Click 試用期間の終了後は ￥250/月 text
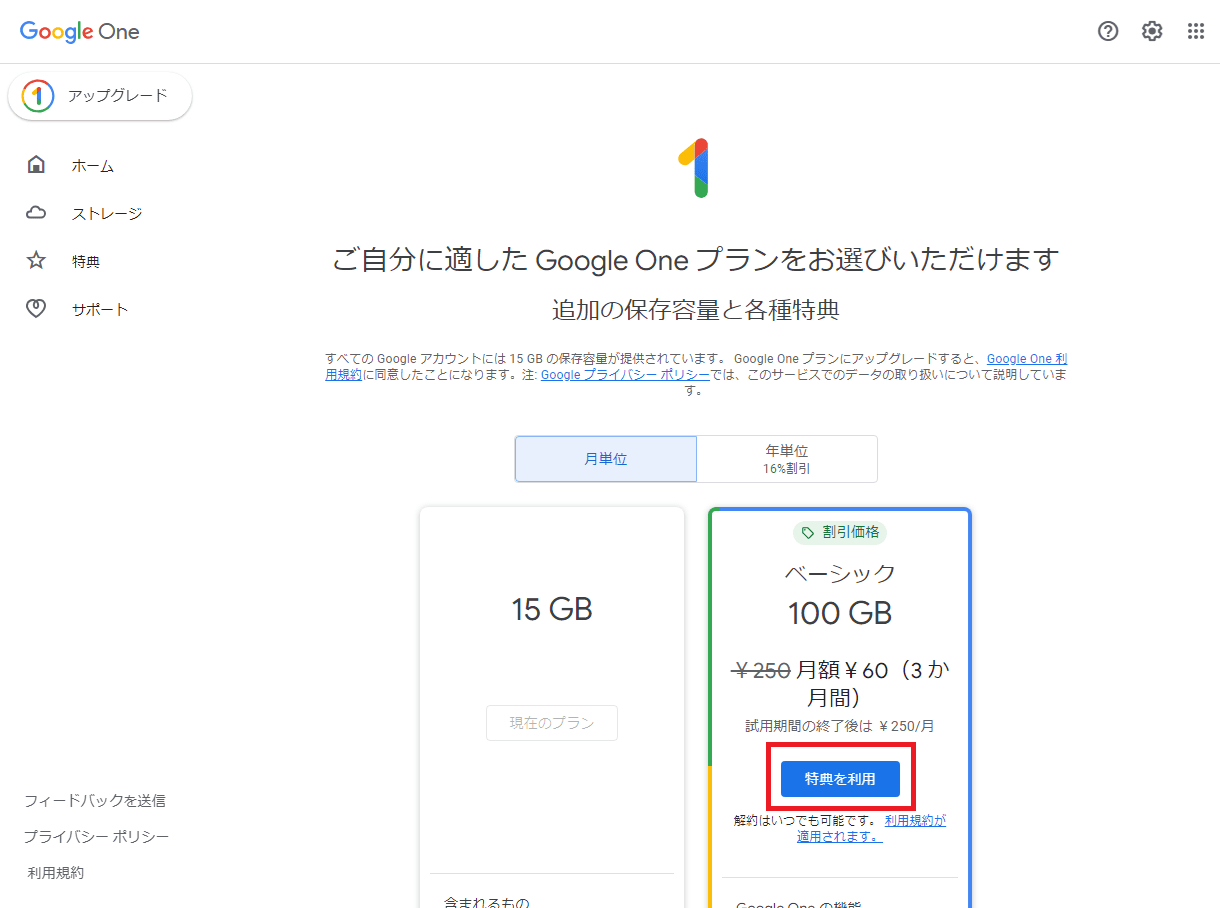The image size is (1220, 908). [x=840, y=726]
